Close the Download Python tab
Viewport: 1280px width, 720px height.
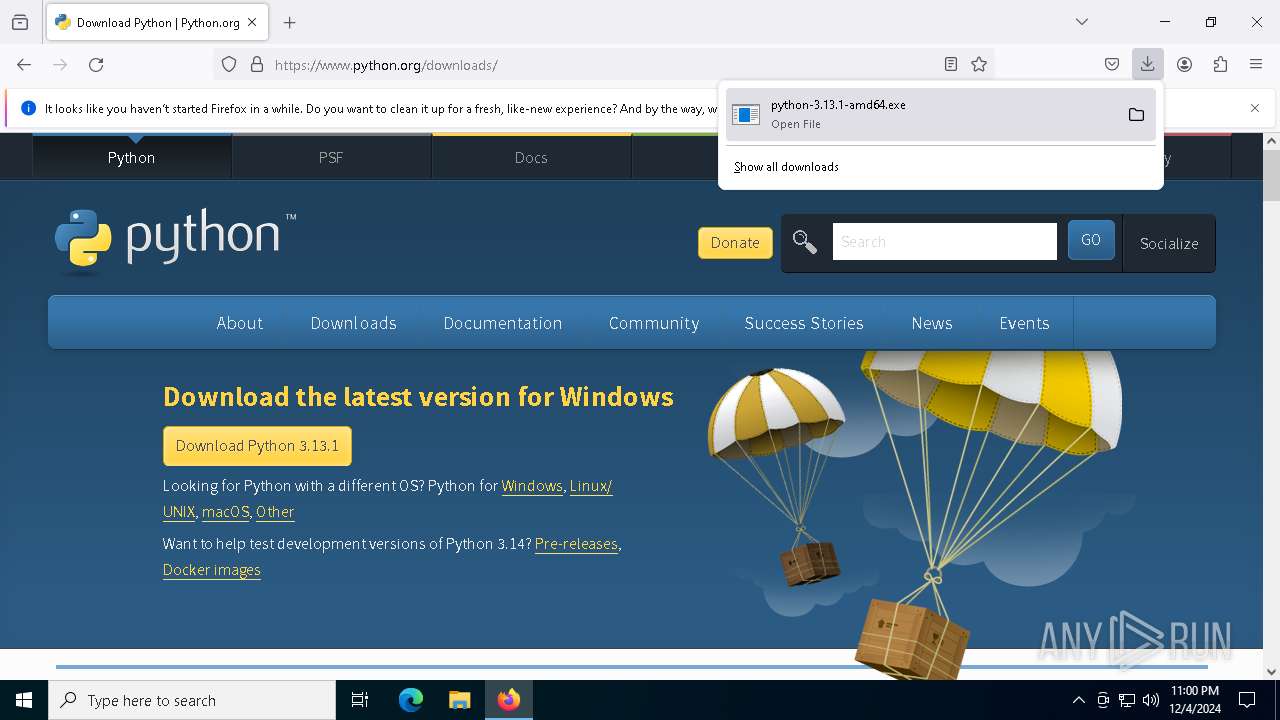click(252, 22)
